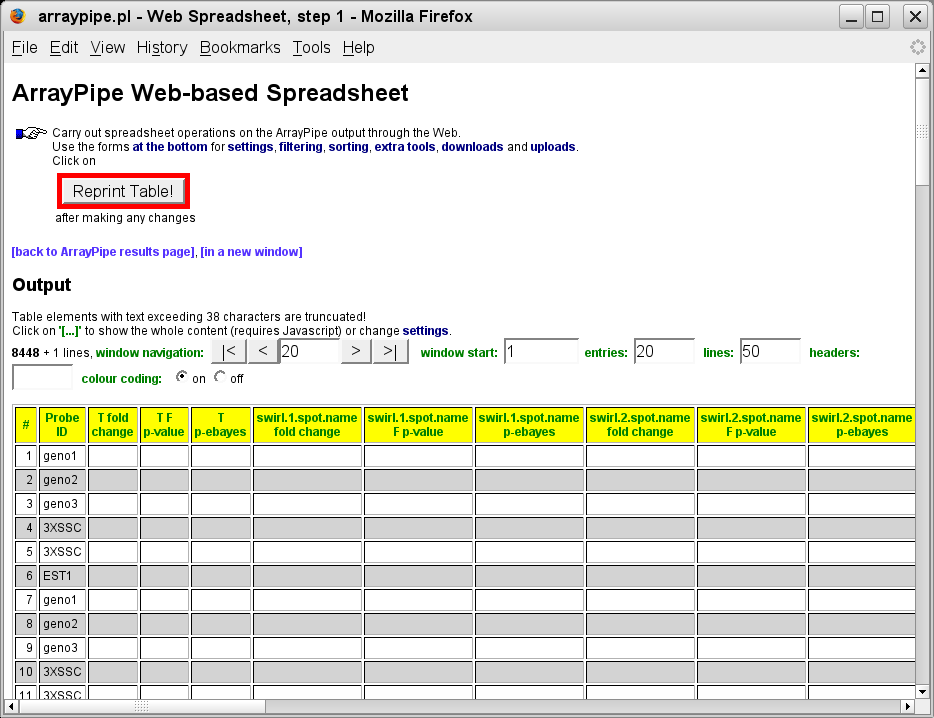
Task: Click 'geno2' cell in row 2
Action: pyautogui.click(x=62, y=480)
